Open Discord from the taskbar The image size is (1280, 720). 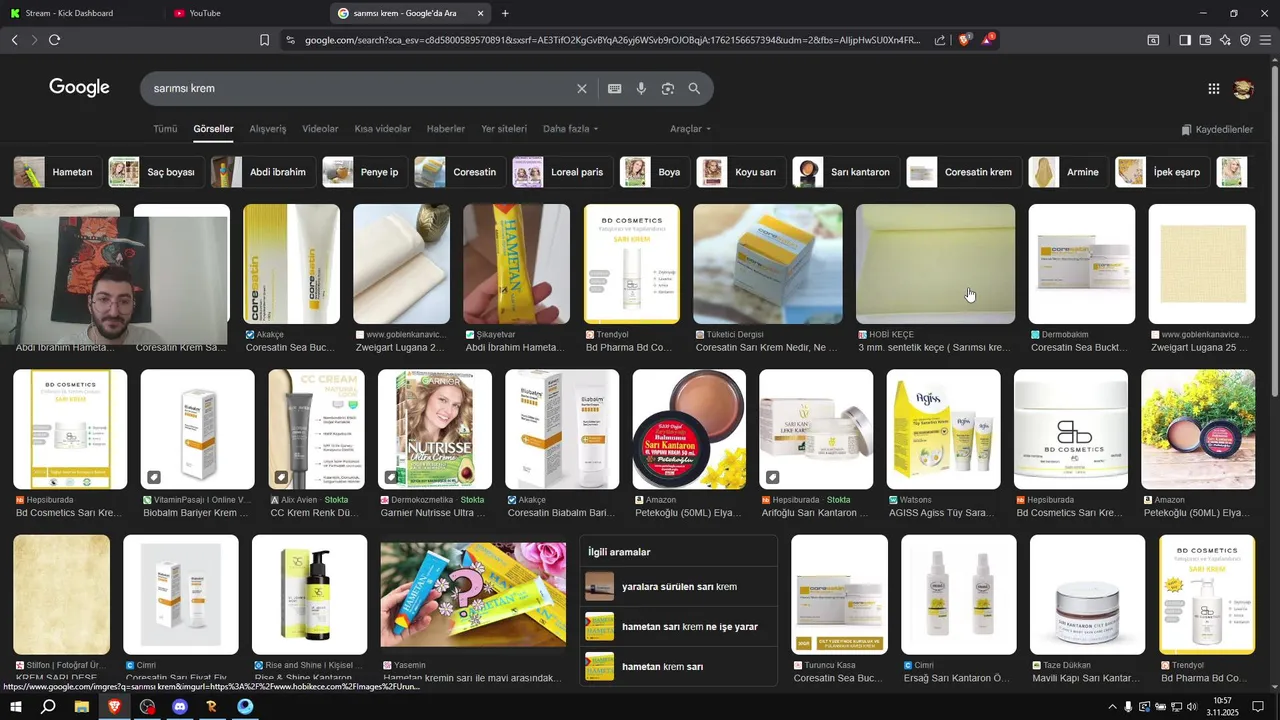[x=180, y=707]
